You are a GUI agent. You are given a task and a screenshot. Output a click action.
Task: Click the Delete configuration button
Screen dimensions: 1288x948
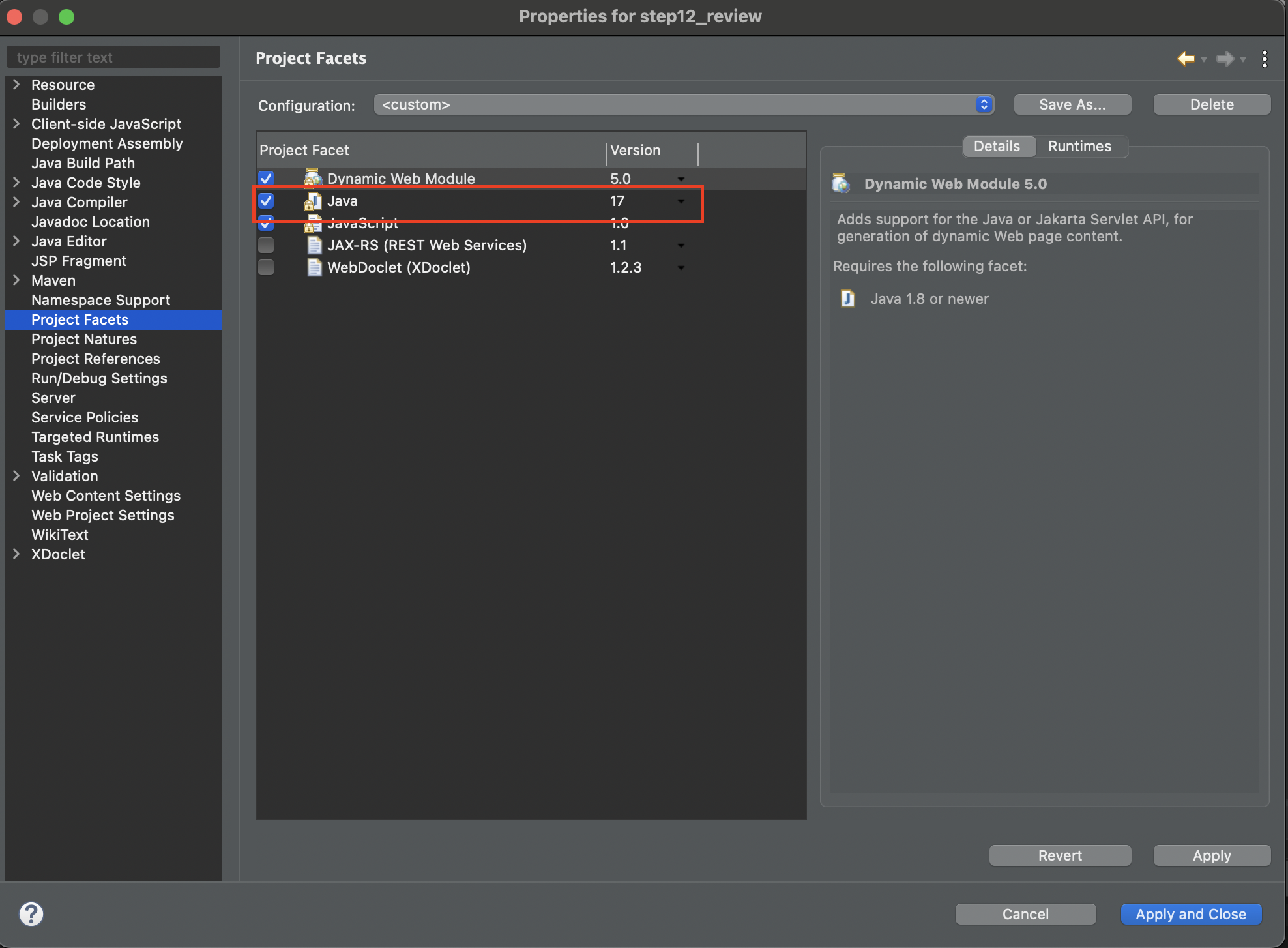point(1212,104)
